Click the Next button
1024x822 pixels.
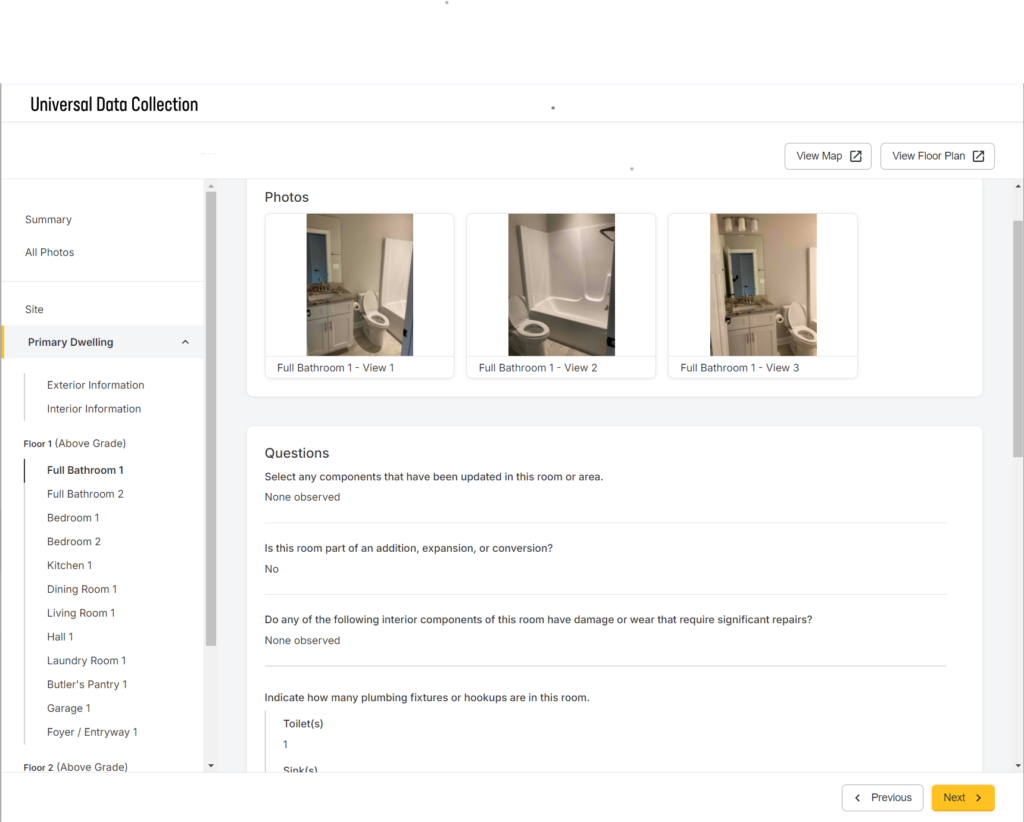click(x=963, y=797)
